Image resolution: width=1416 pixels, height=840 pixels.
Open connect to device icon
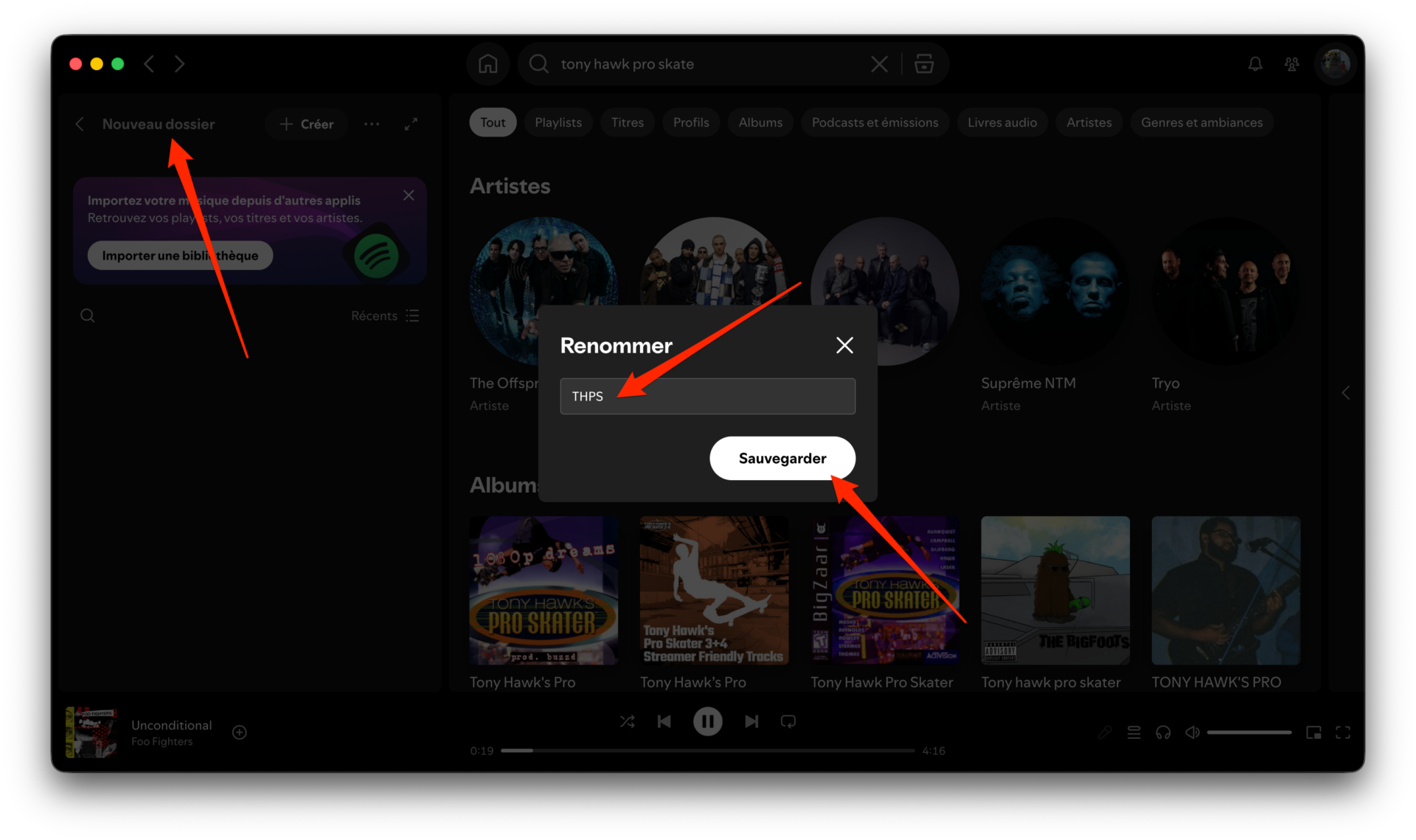[1163, 732]
